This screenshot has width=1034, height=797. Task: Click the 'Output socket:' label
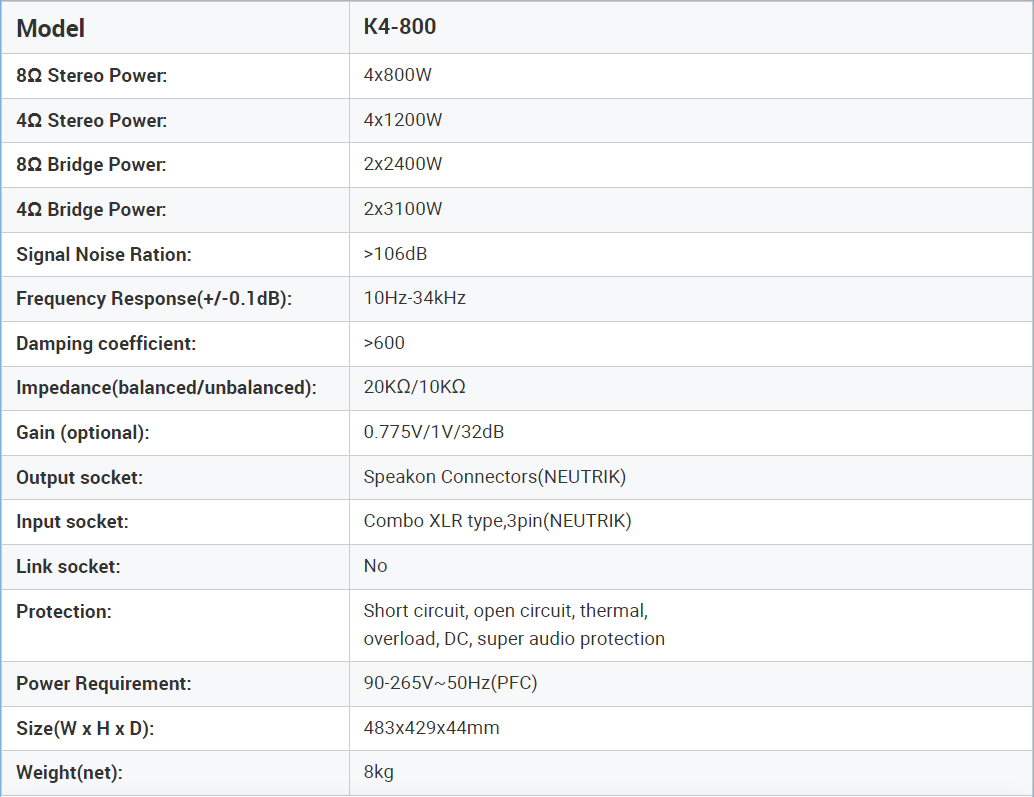(79, 477)
